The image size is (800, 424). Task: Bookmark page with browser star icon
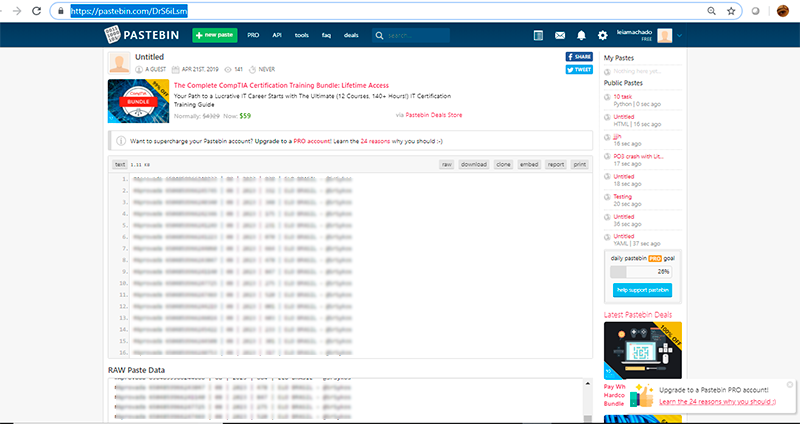click(732, 11)
